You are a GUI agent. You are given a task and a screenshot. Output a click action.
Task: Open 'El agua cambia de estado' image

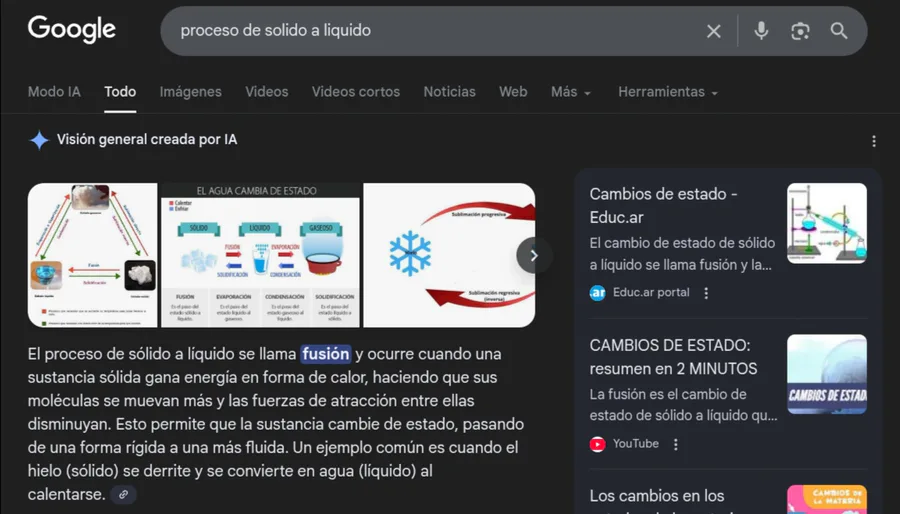point(260,255)
